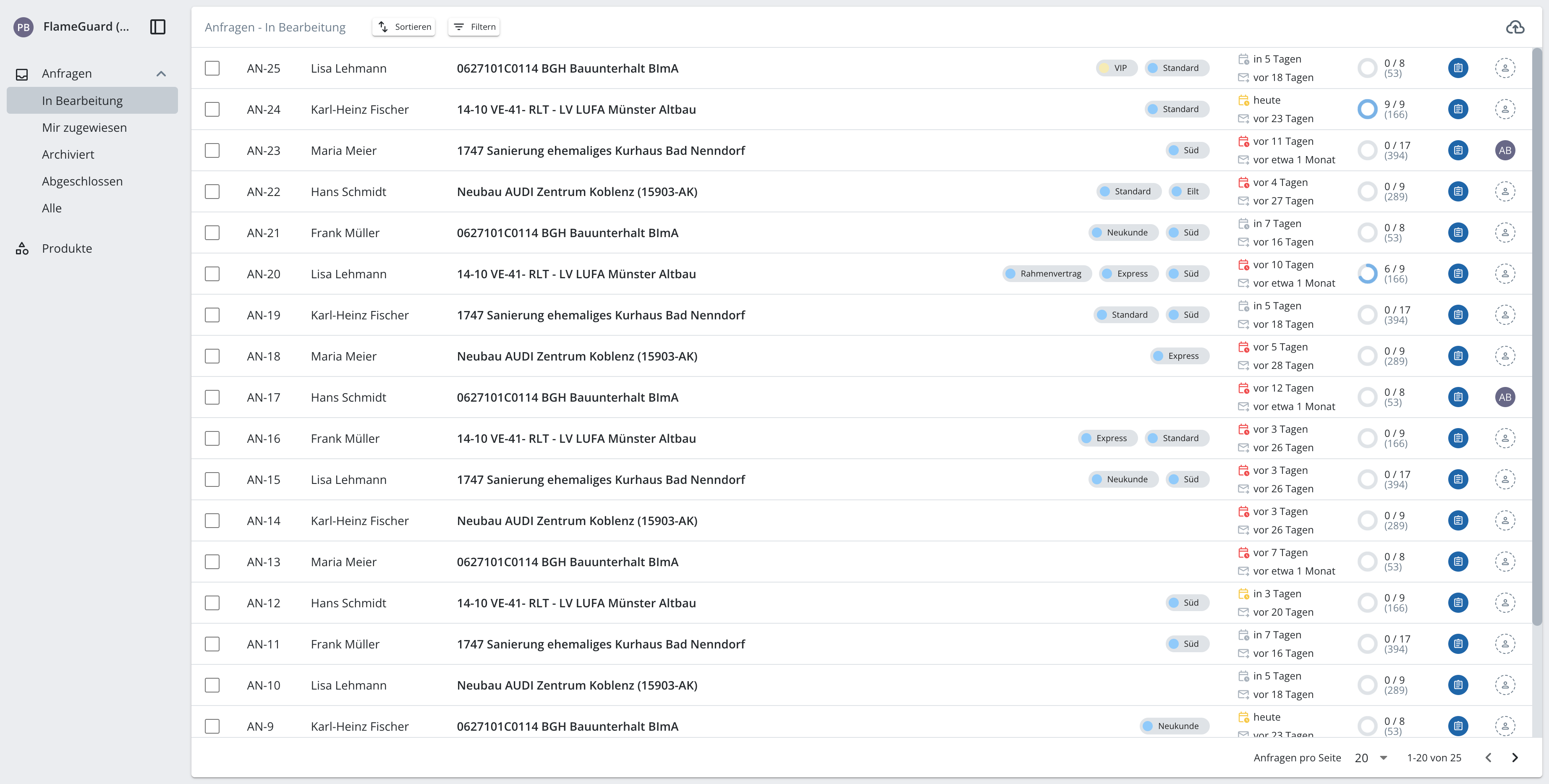Click the AN-10 request ID
1549x784 pixels.
(x=263, y=685)
